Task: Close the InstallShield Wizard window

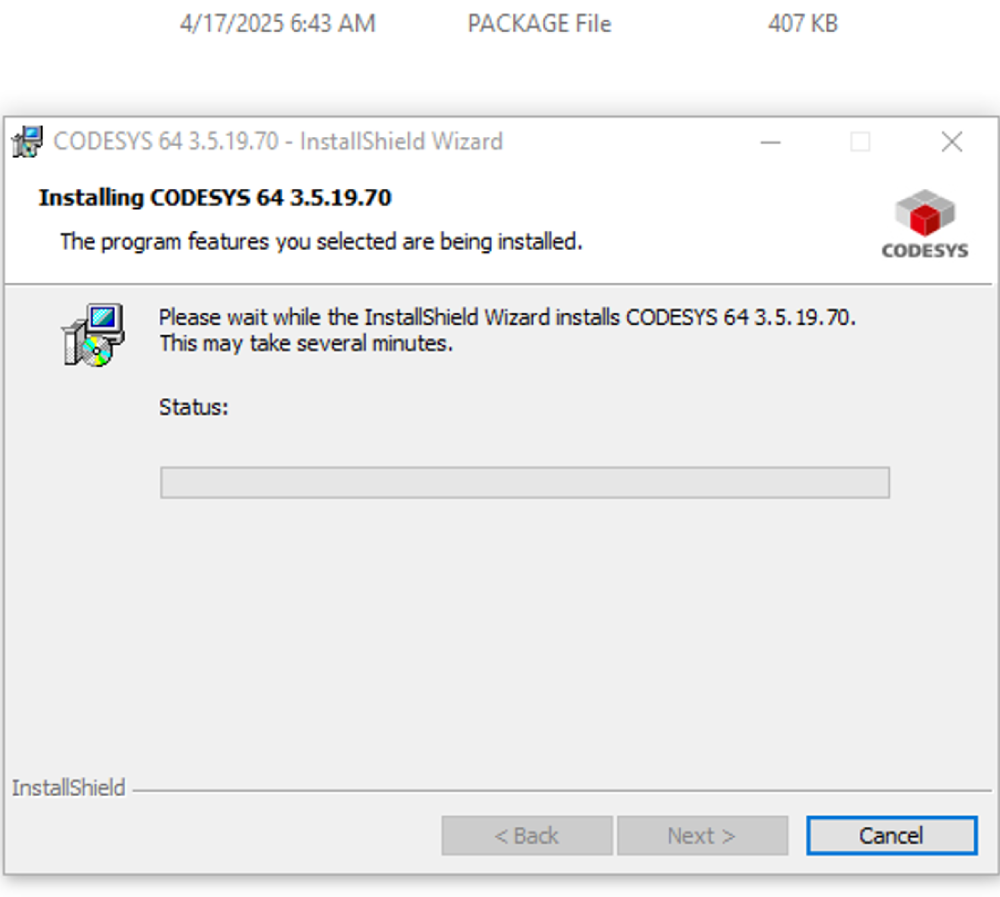Action: (952, 142)
